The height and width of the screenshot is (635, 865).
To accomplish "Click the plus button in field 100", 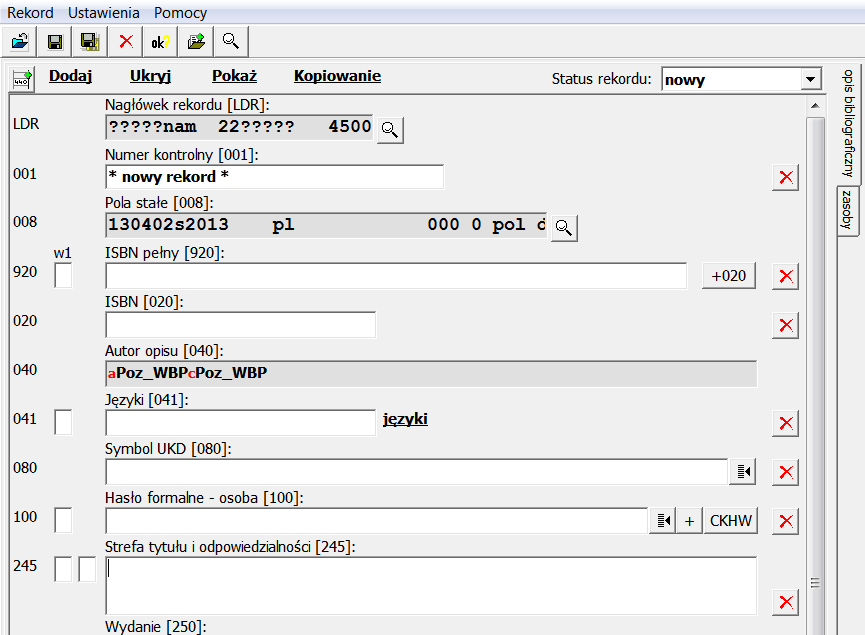I will click(690, 521).
